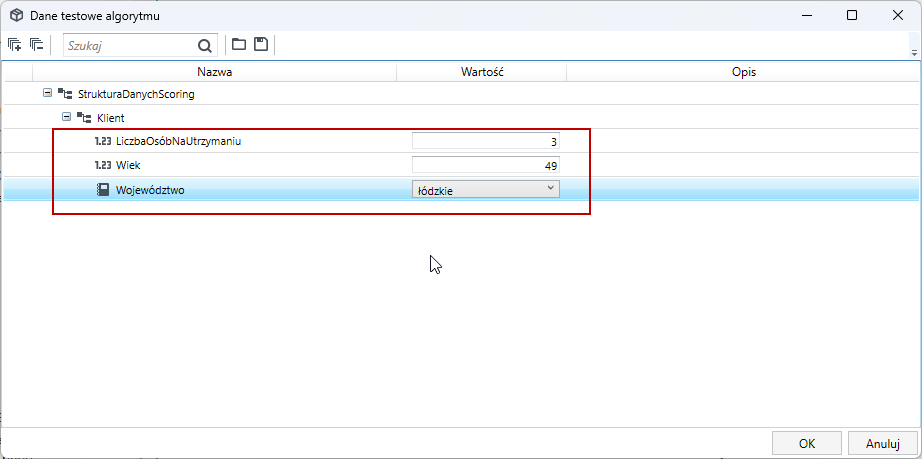Confirm with the OK button
This screenshot has height=459, width=922.
(807, 443)
